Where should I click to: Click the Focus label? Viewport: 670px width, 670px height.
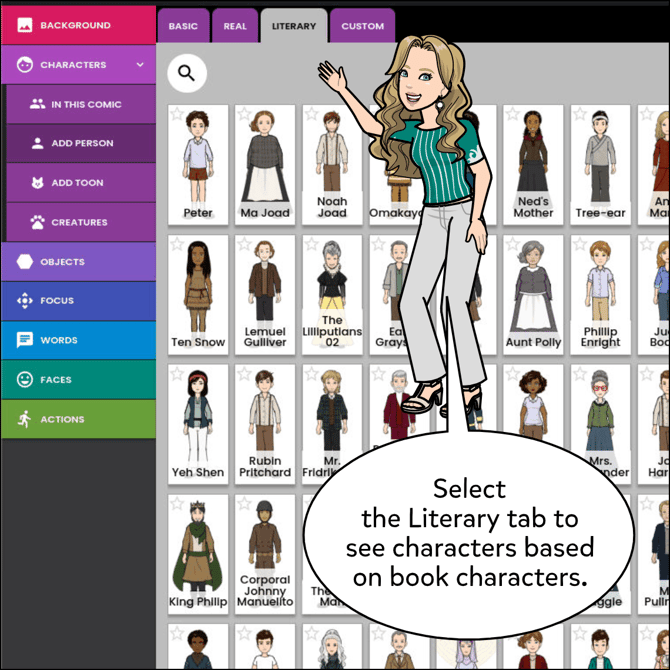tap(57, 300)
